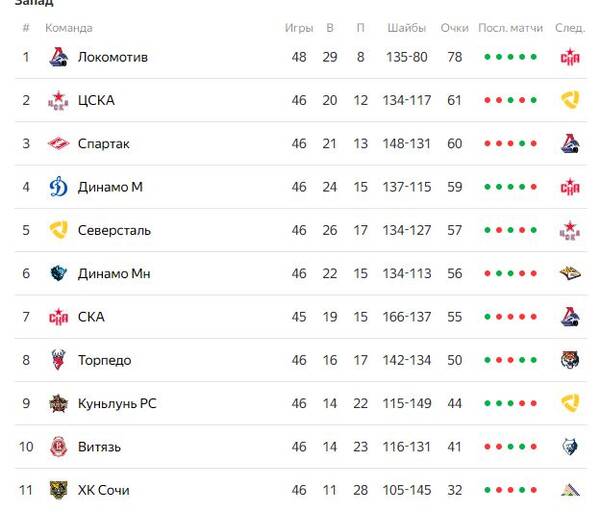Click the Куньлунь РС team logo
This screenshot has height=513, width=600.
(59, 403)
